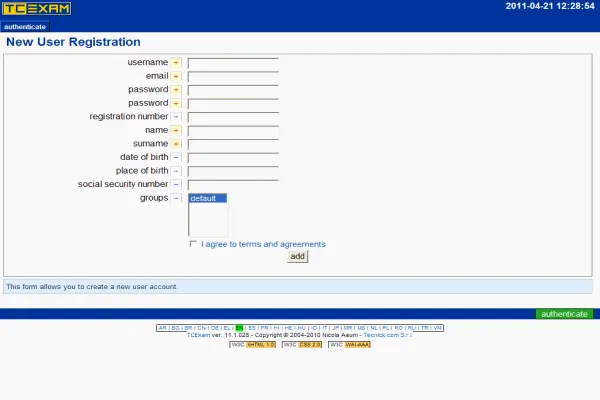
Task: Click the required marker beside email
Action: [176, 76]
